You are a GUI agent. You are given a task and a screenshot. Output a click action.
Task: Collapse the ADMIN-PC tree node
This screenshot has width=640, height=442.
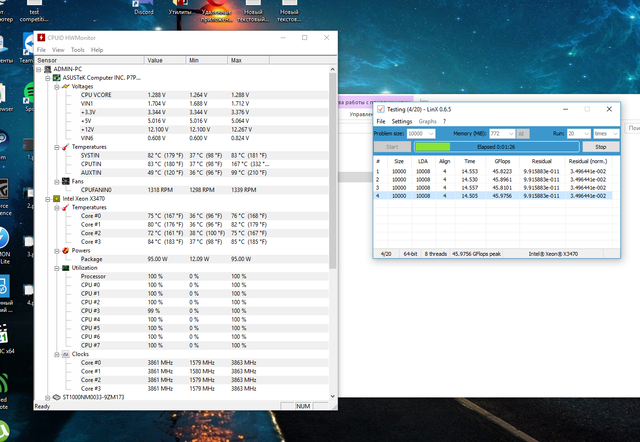point(39,69)
